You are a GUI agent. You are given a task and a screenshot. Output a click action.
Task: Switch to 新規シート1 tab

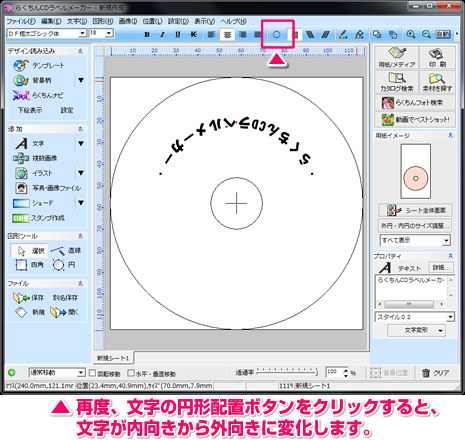pos(113,358)
